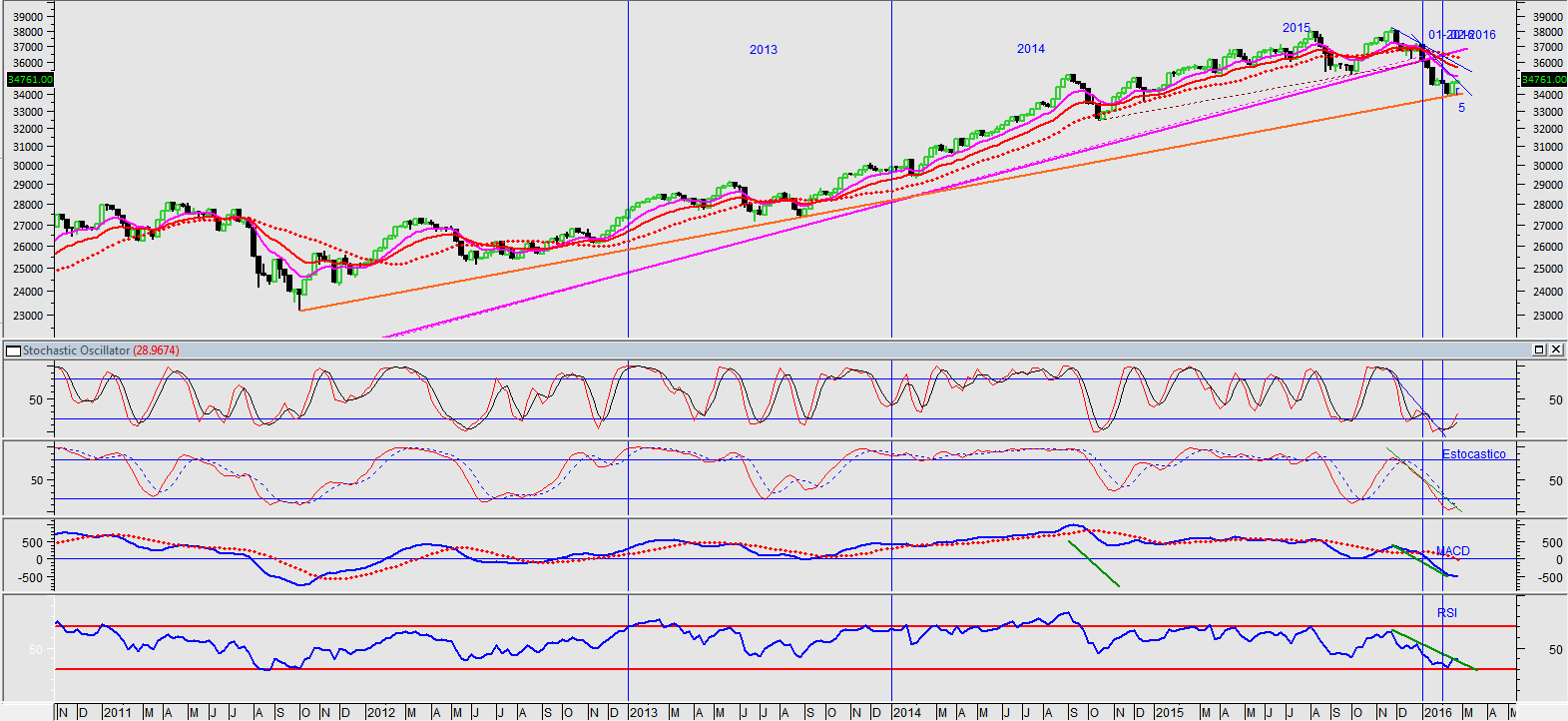This screenshot has width=1568, height=721.
Task: Click the Stochastic Oscillator title text
Action: (x=76, y=351)
